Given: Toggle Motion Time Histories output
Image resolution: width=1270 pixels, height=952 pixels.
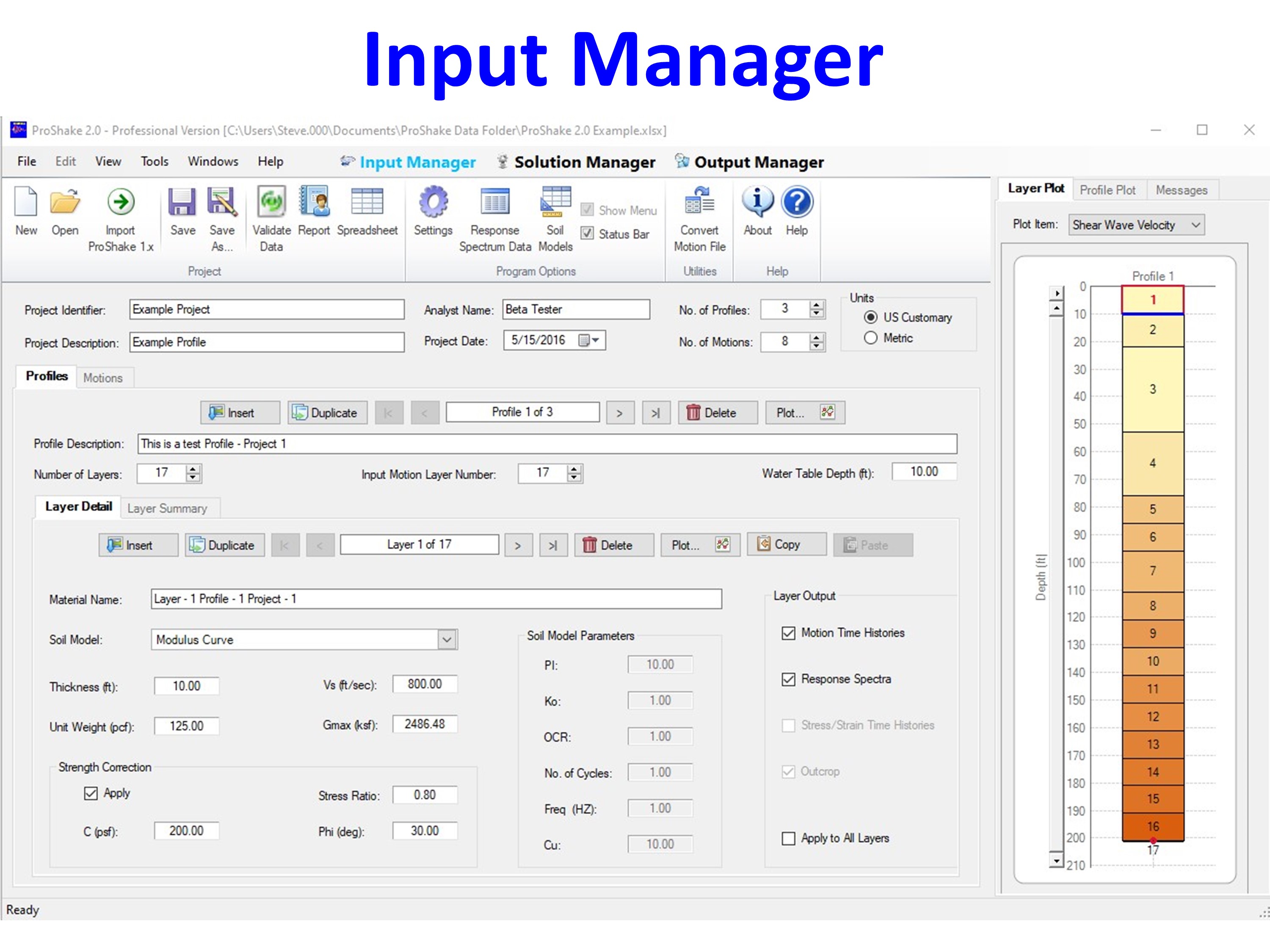Looking at the screenshot, I should [788, 633].
